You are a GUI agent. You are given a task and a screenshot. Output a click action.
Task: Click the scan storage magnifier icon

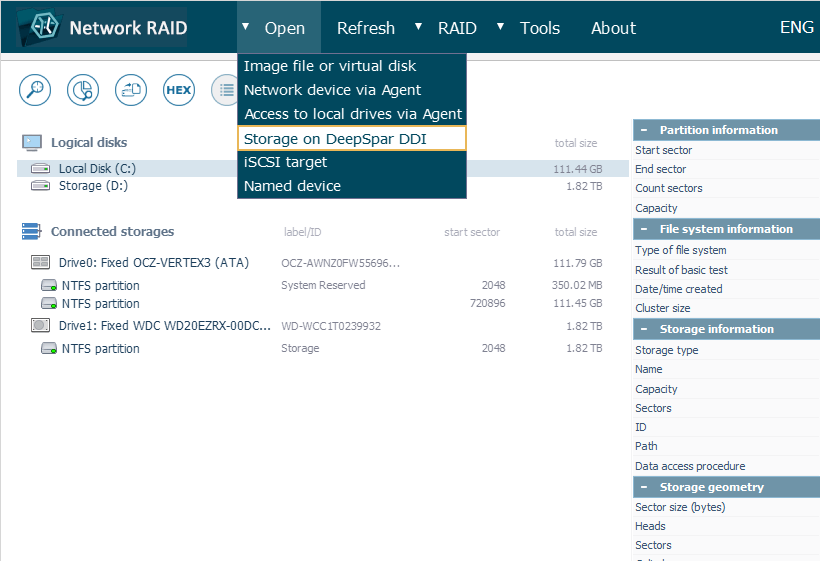[x=35, y=90]
